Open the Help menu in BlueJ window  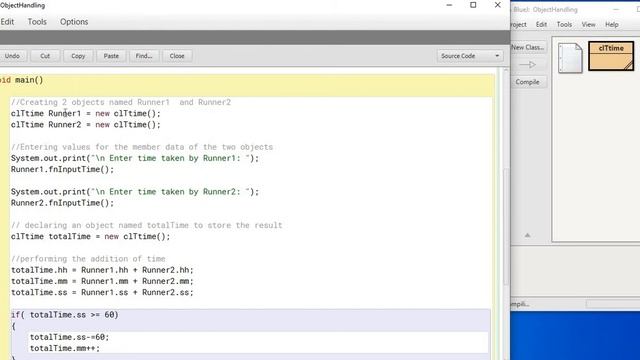click(x=611, y=24)
